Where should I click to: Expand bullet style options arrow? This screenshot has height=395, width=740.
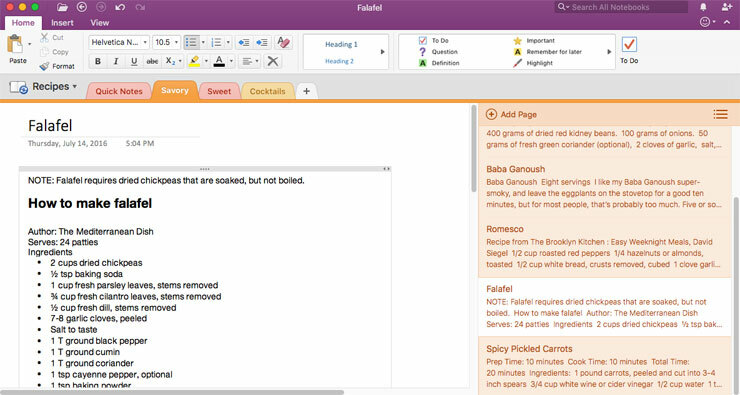[203, 42]
